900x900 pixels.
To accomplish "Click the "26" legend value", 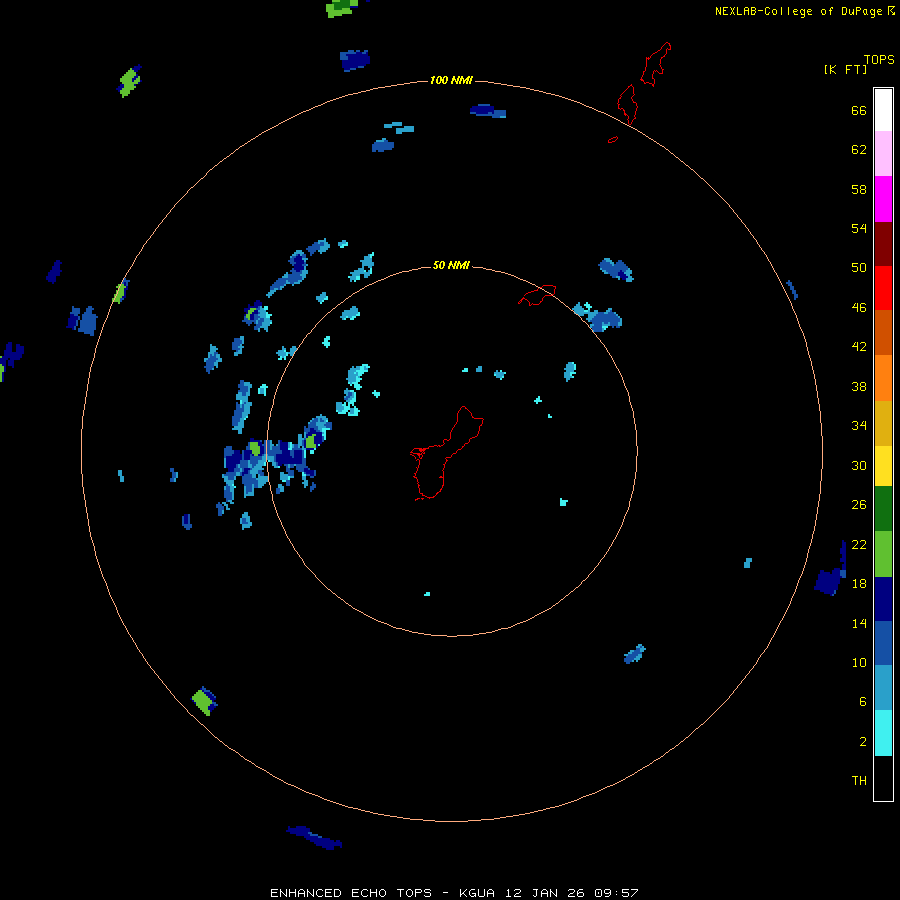I will click(859, 505).
